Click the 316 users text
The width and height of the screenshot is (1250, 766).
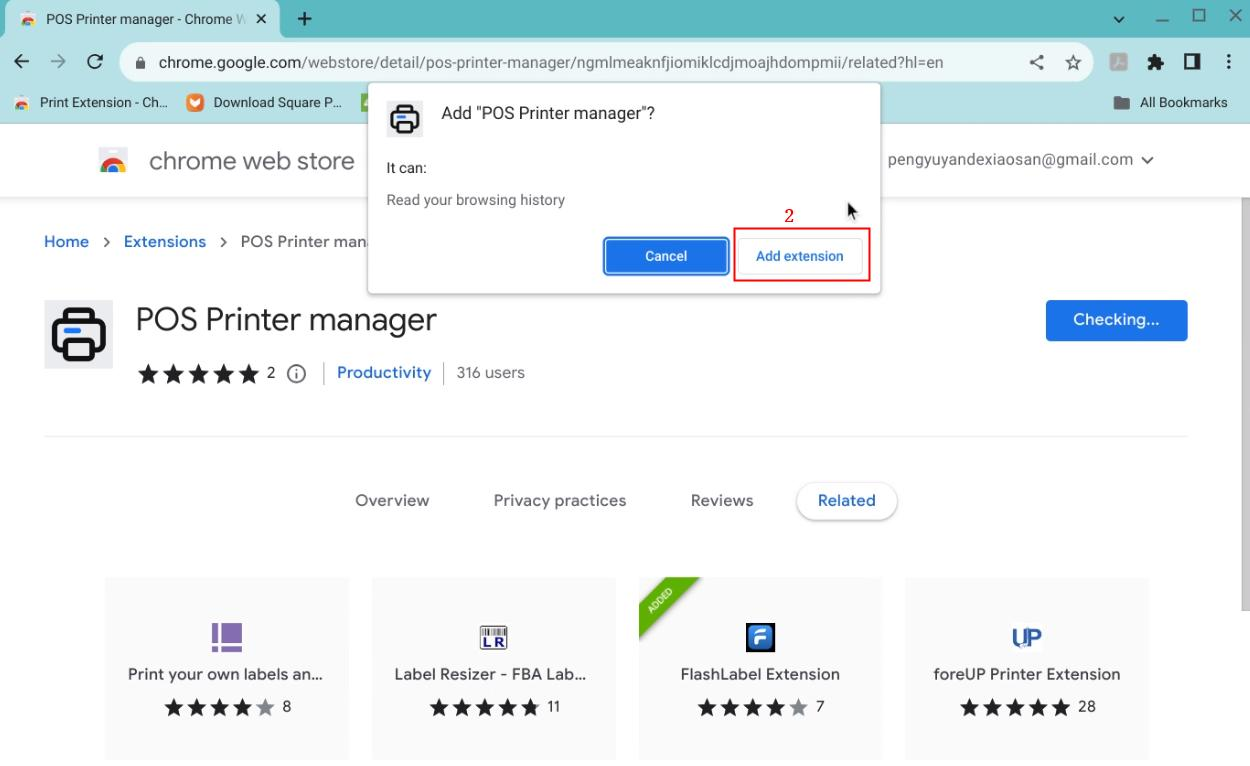[490, 372]
